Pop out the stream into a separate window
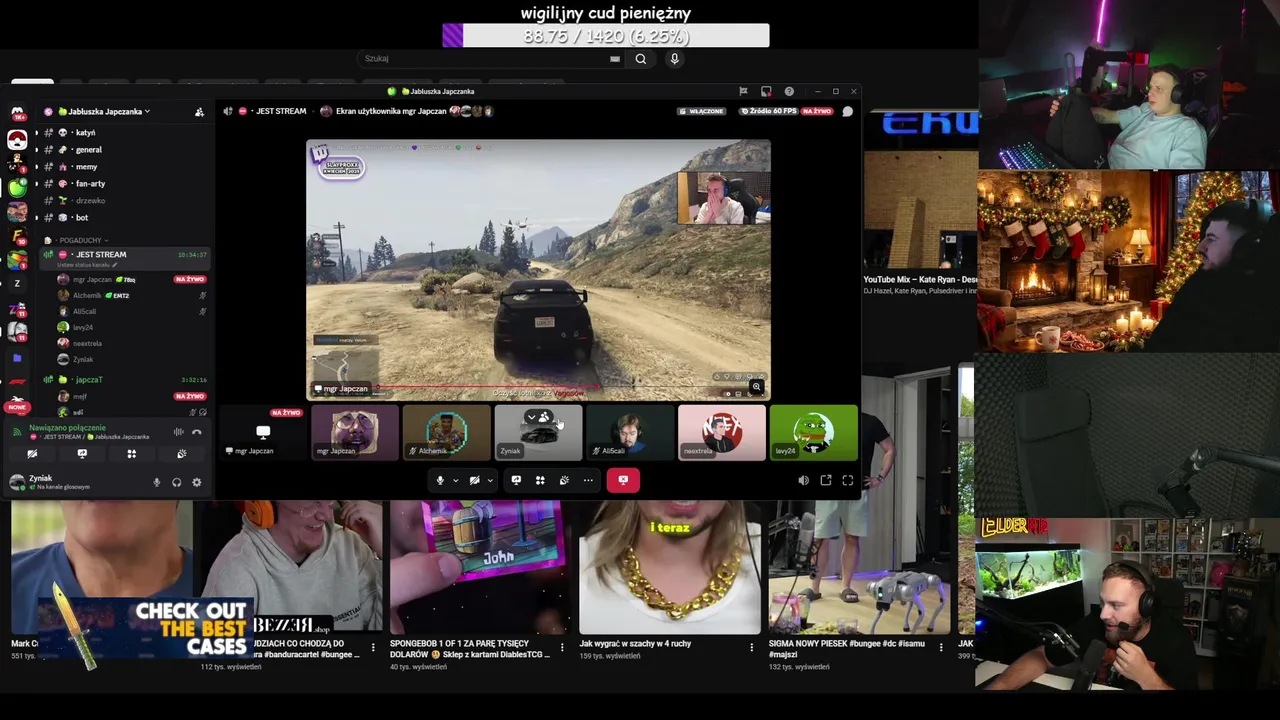The height and width of the screenshot is (720, 1280). click(826, 481)
